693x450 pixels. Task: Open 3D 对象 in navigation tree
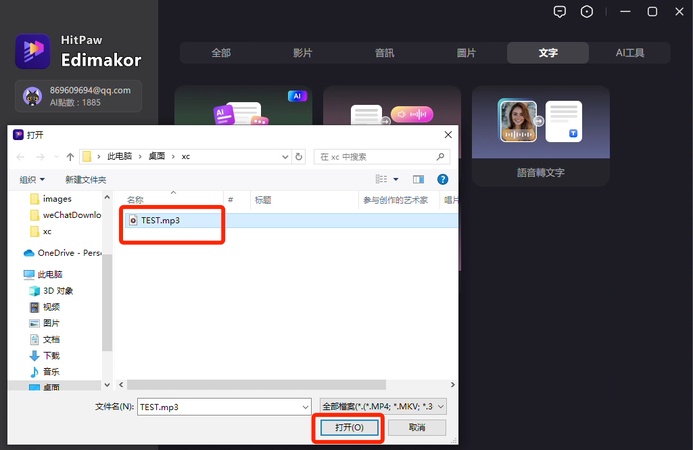coord(51,291)
